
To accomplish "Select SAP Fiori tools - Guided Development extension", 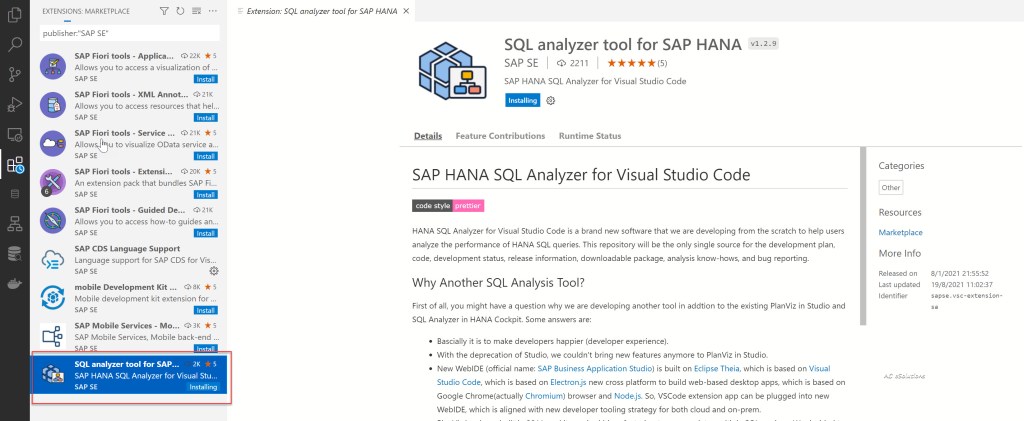I will click(x=125, y=210).
